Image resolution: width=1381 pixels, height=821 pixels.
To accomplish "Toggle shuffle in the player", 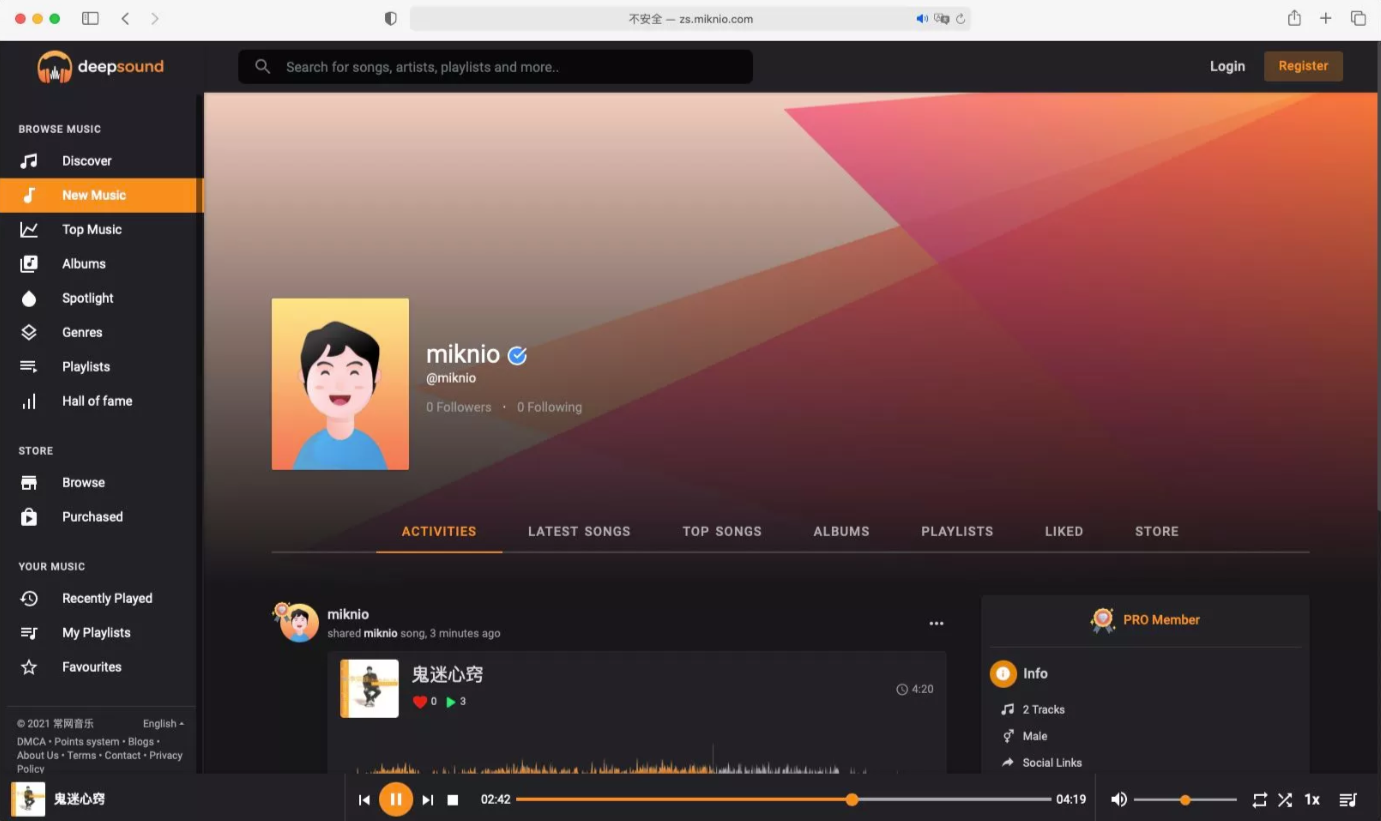I will click(x=1285, y=800).
